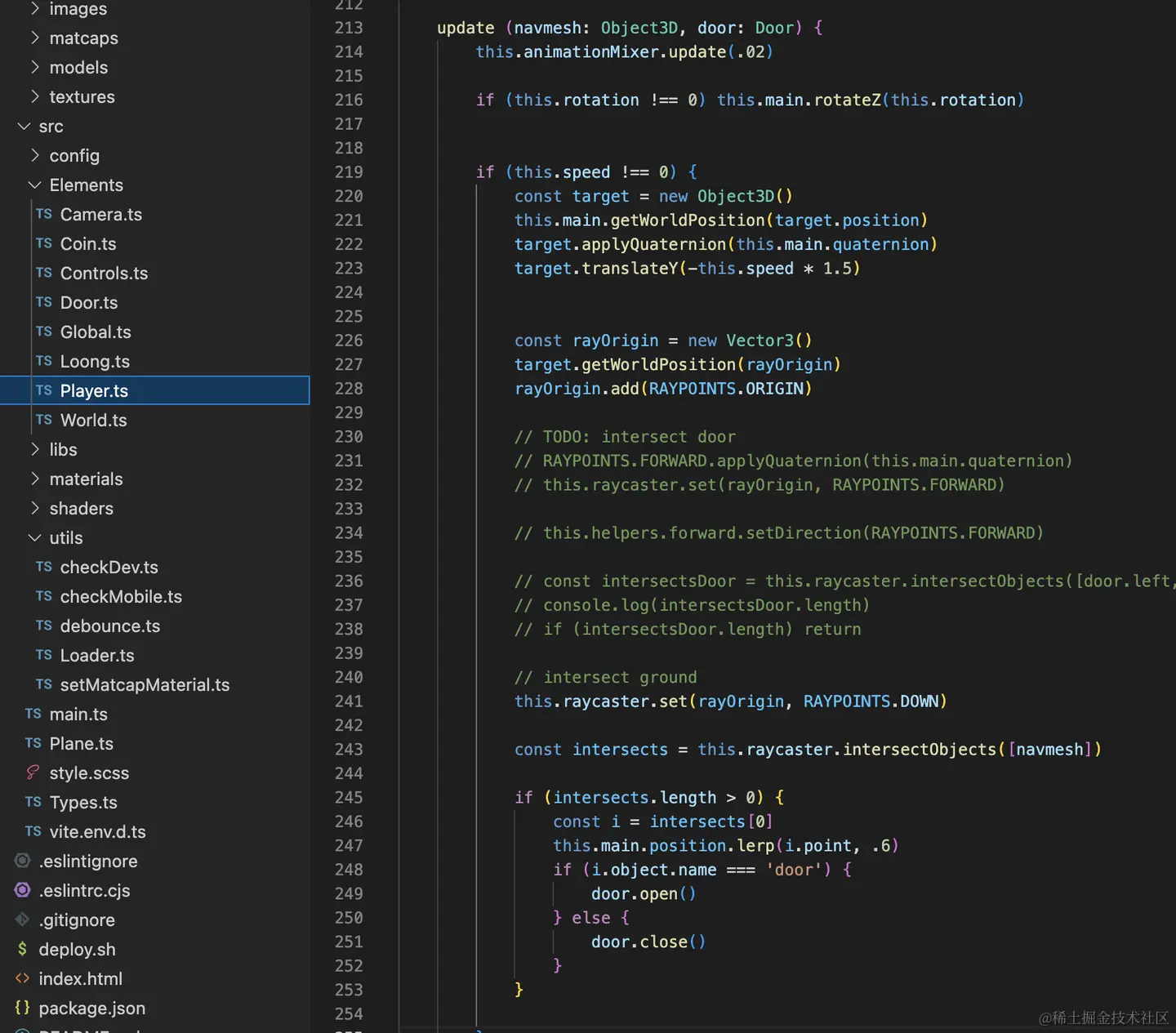Click 'intersectObjects' on line 243
This screenshot has height=1033, width=1176.
[920, 750]
